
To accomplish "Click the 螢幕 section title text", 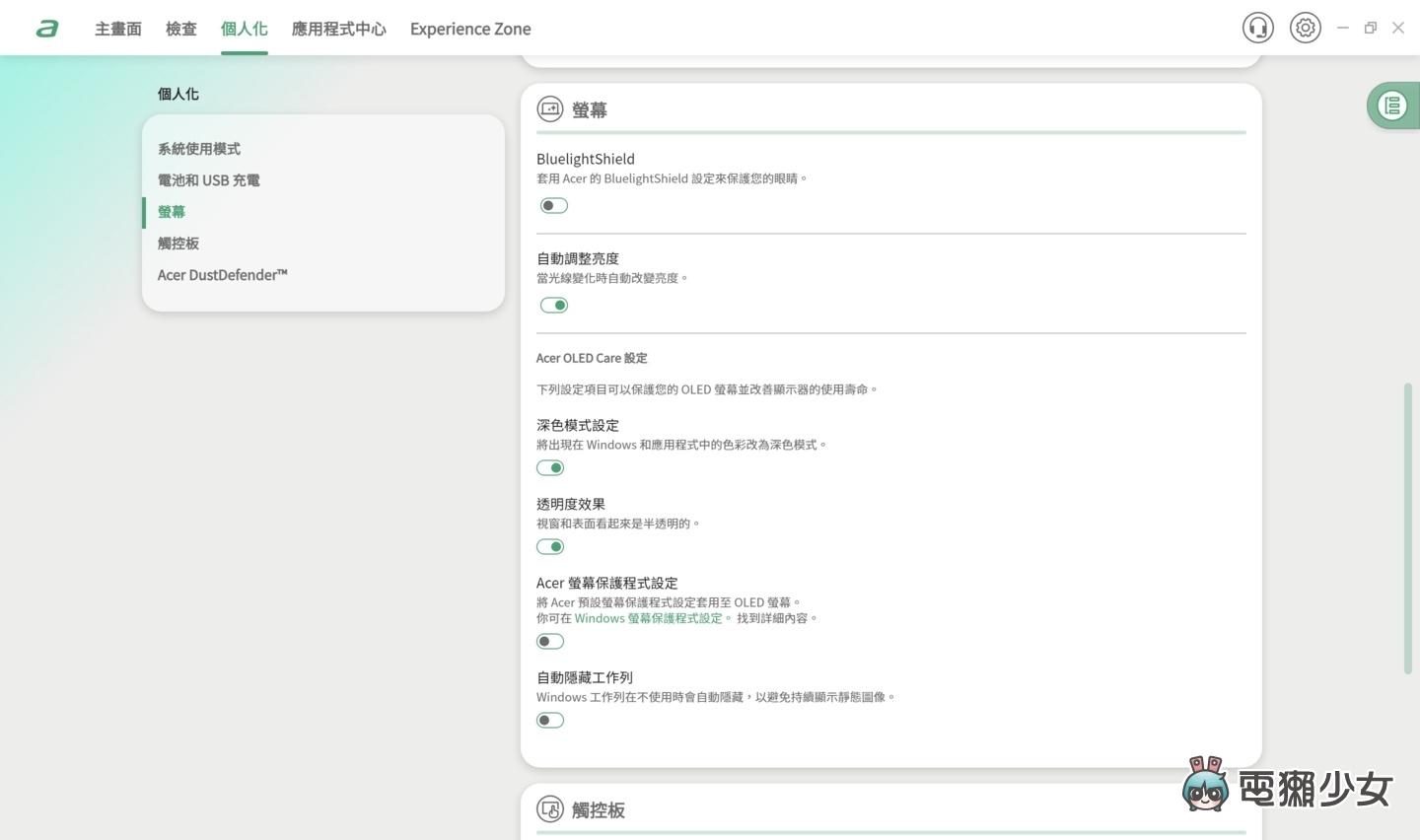I will pyautogui.click(x=590, y=110).
